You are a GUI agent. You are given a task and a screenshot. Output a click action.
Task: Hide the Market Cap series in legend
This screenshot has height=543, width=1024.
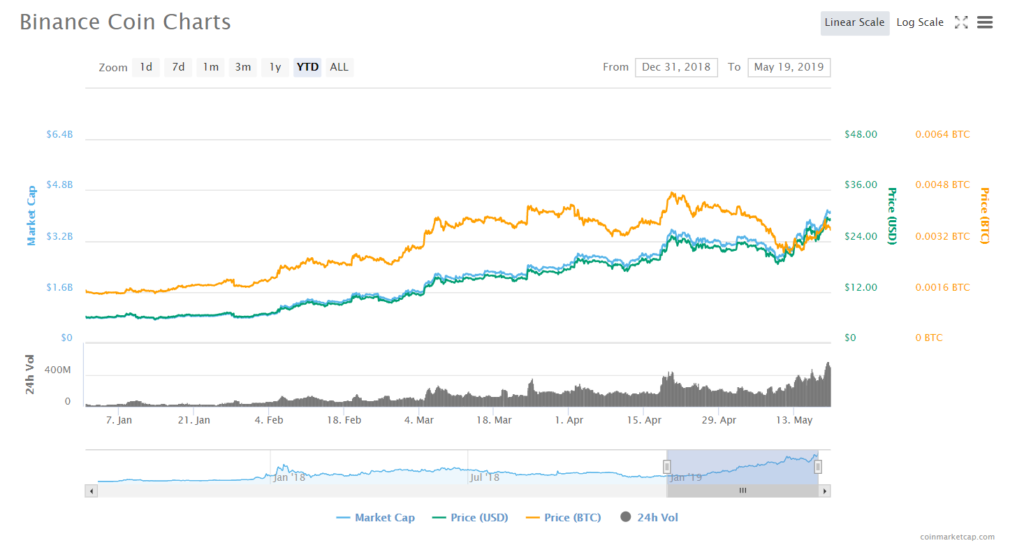(x=375, y=517)
